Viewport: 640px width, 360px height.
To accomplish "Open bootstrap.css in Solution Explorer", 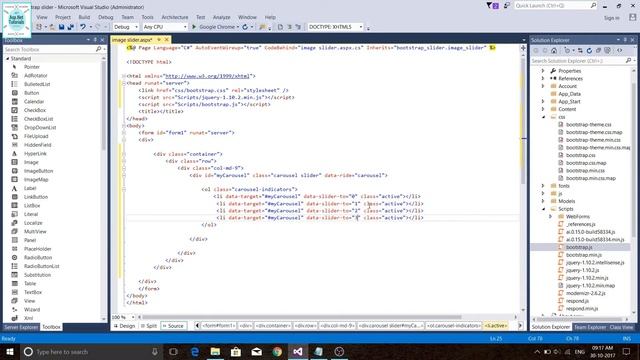I will (x=580, y=156).
